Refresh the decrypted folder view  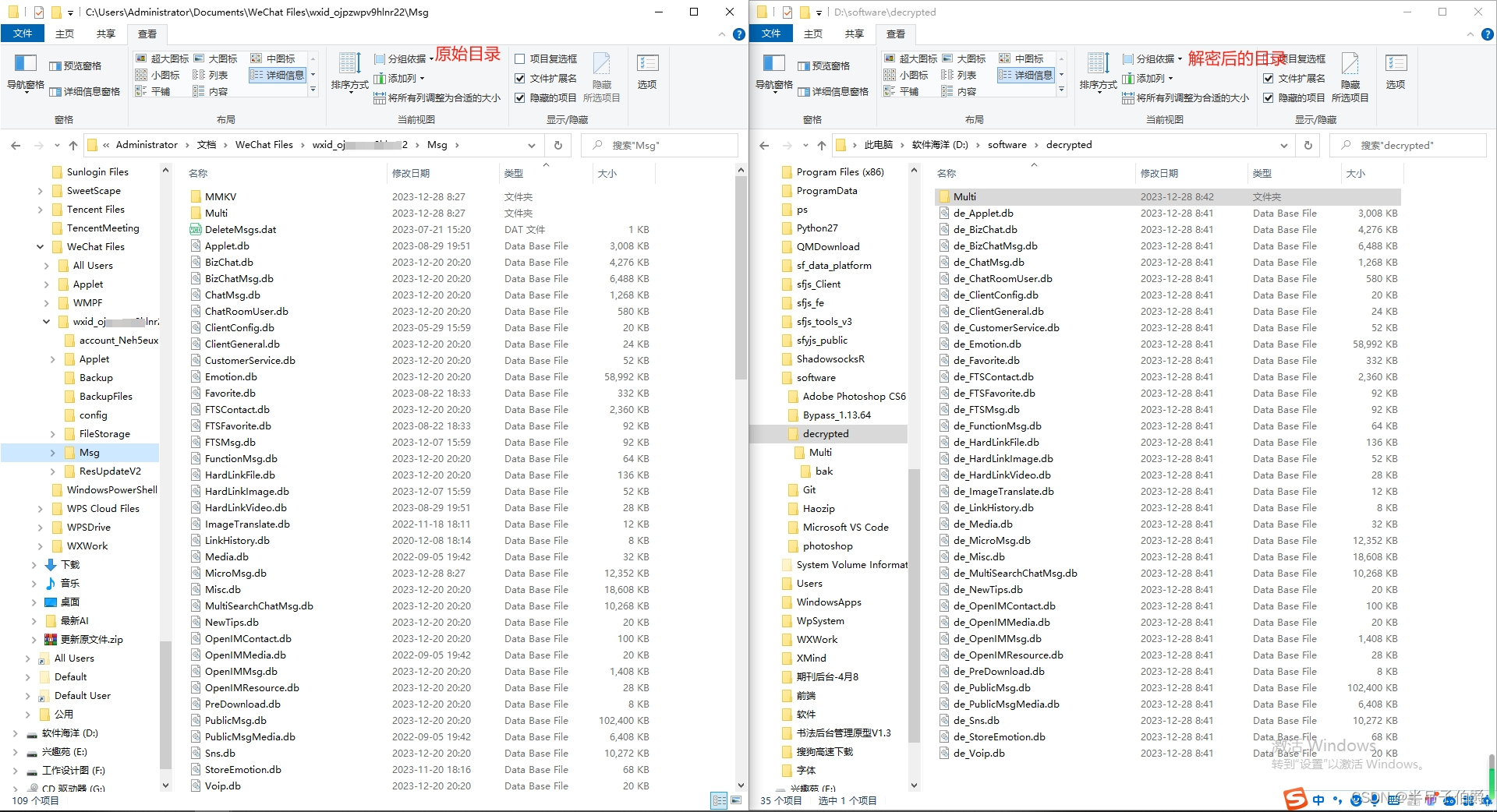1308,145
